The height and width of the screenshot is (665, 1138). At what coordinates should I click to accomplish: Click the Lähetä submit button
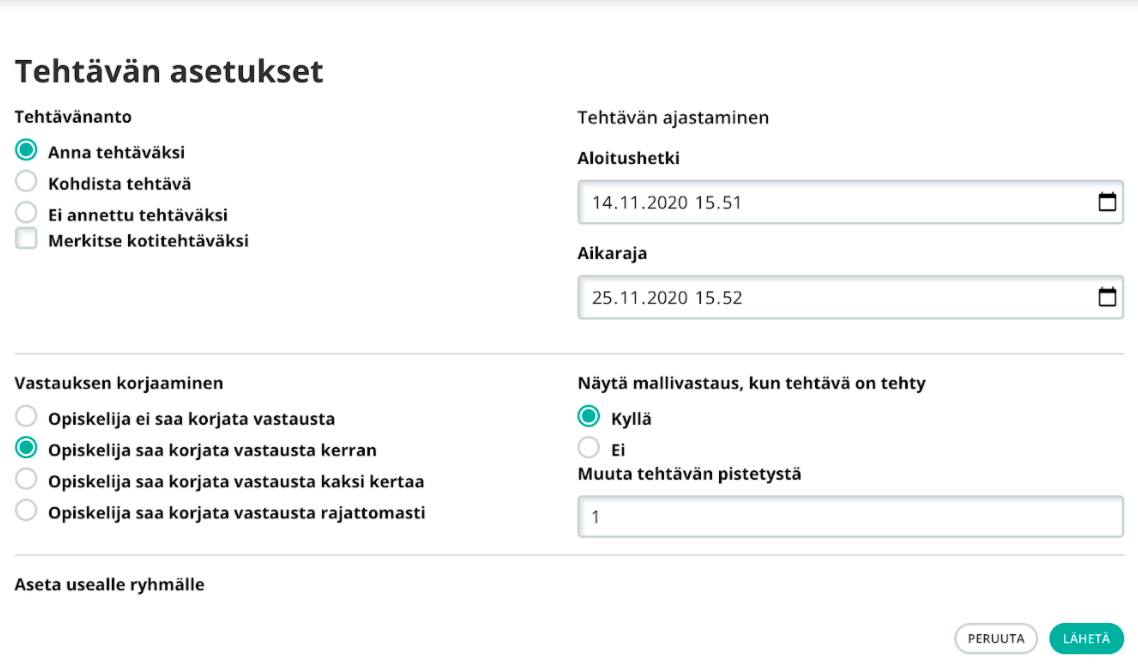1086,638
